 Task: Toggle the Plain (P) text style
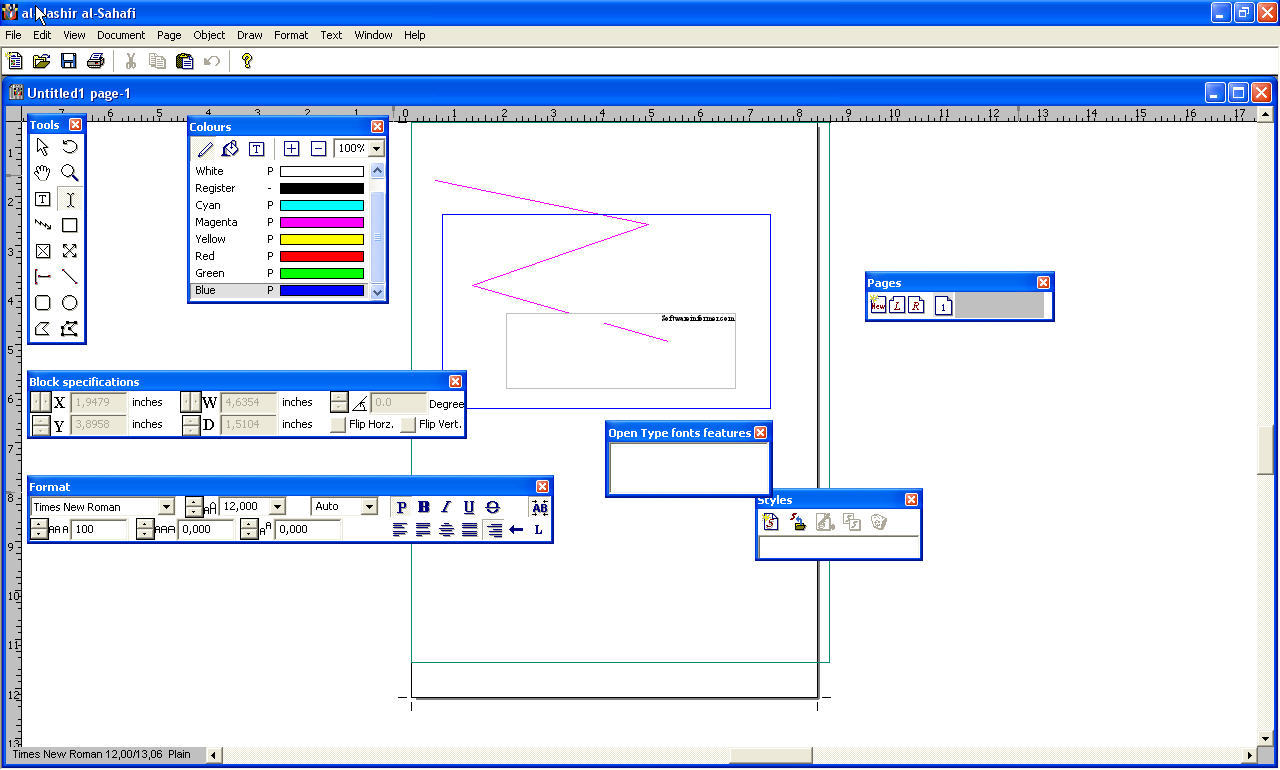click(x=401, y=507)
